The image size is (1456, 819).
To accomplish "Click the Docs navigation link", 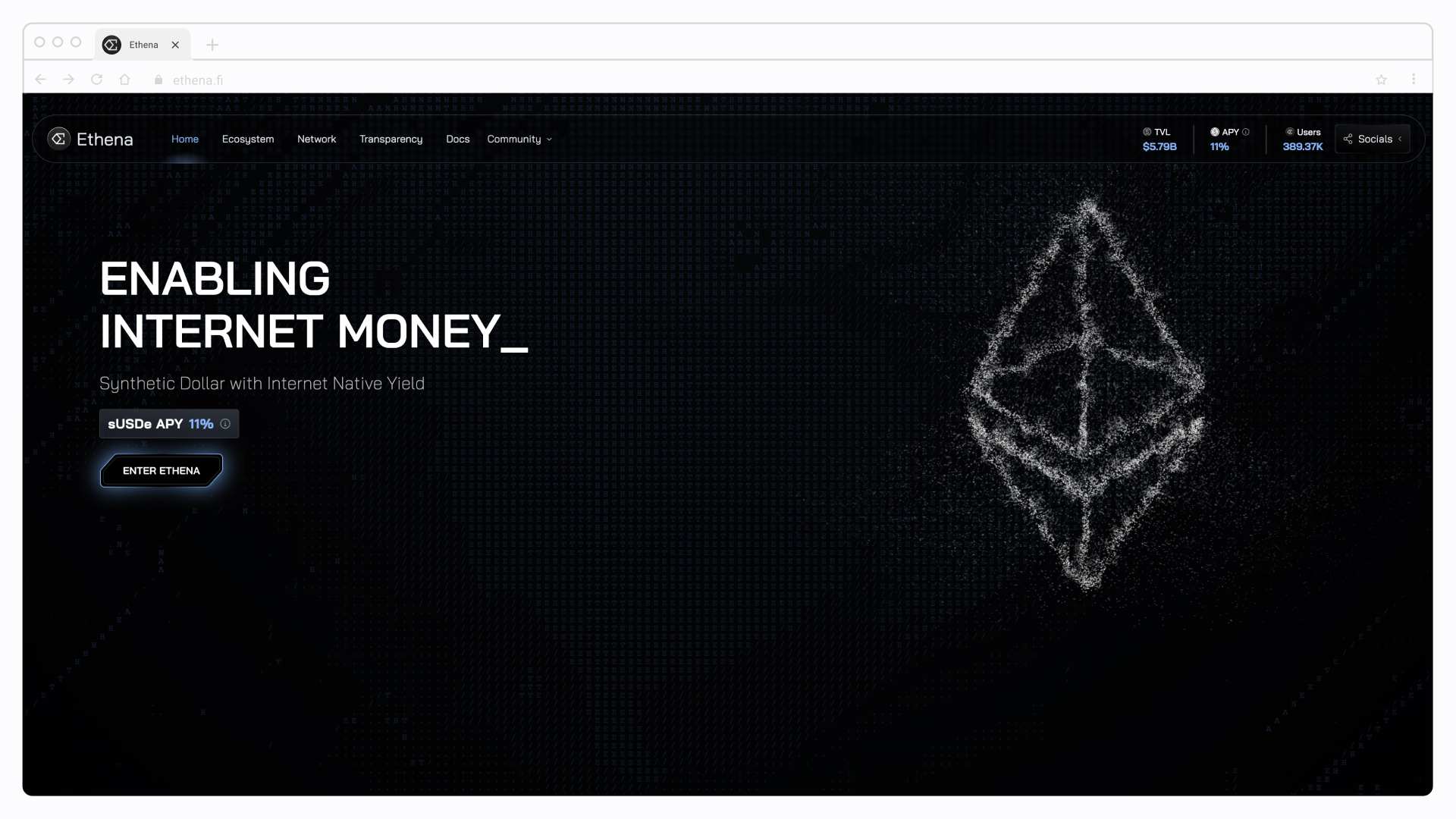I will pyautogui.click(x=457, y=139).
